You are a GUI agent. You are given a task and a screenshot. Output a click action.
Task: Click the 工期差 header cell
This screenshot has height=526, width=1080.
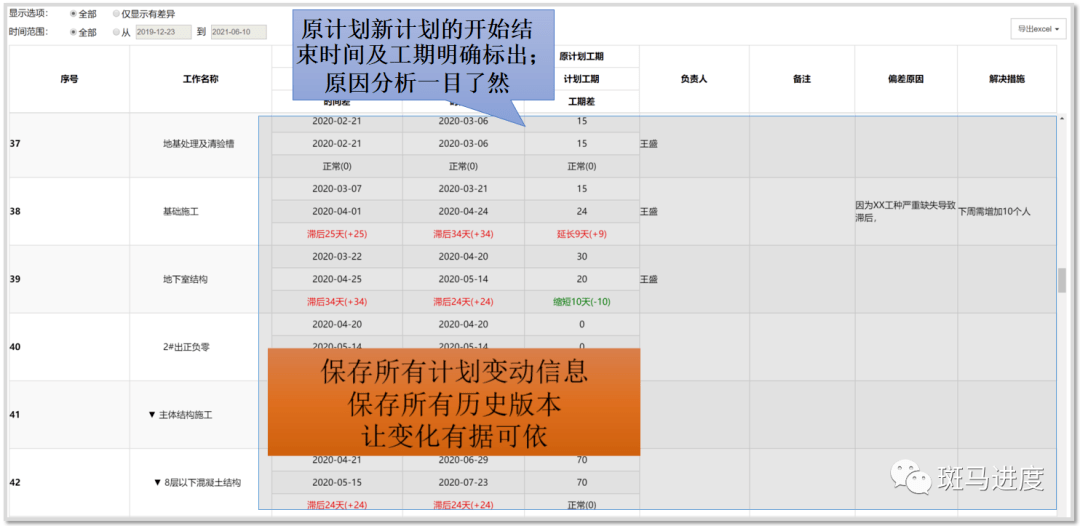581,101
